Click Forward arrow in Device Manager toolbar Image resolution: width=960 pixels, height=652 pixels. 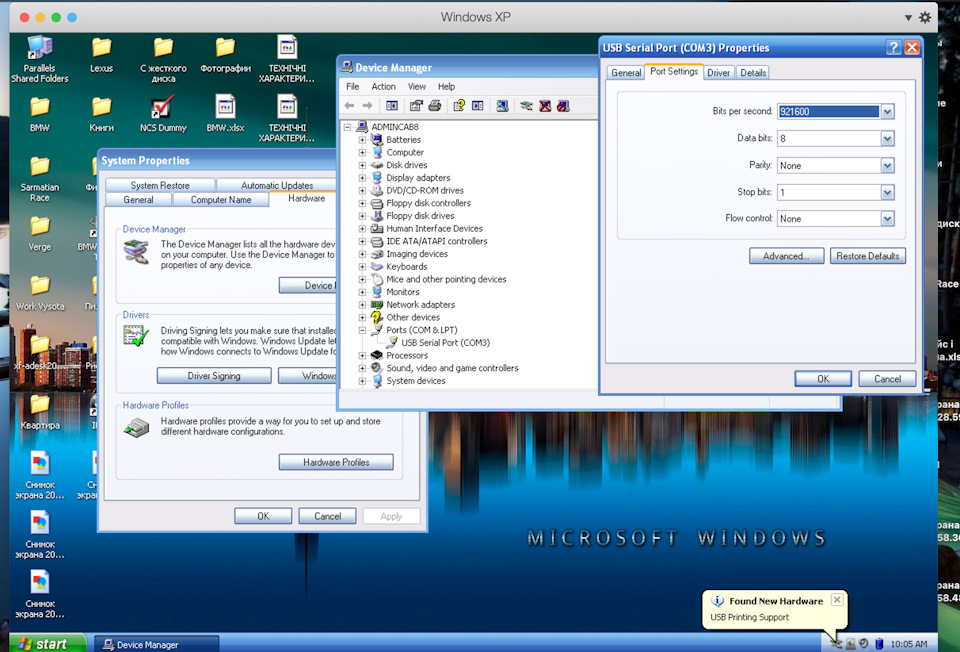(367, 106)
